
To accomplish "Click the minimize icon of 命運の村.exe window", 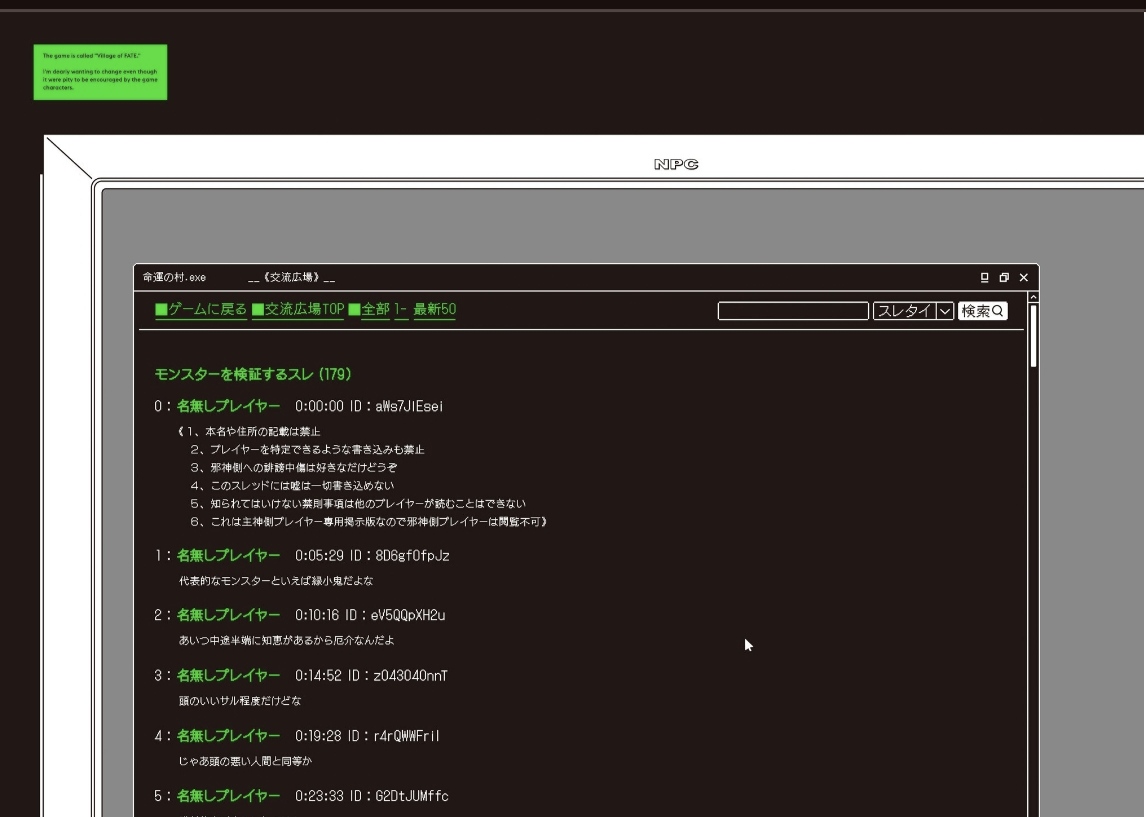I will [984, 278].
